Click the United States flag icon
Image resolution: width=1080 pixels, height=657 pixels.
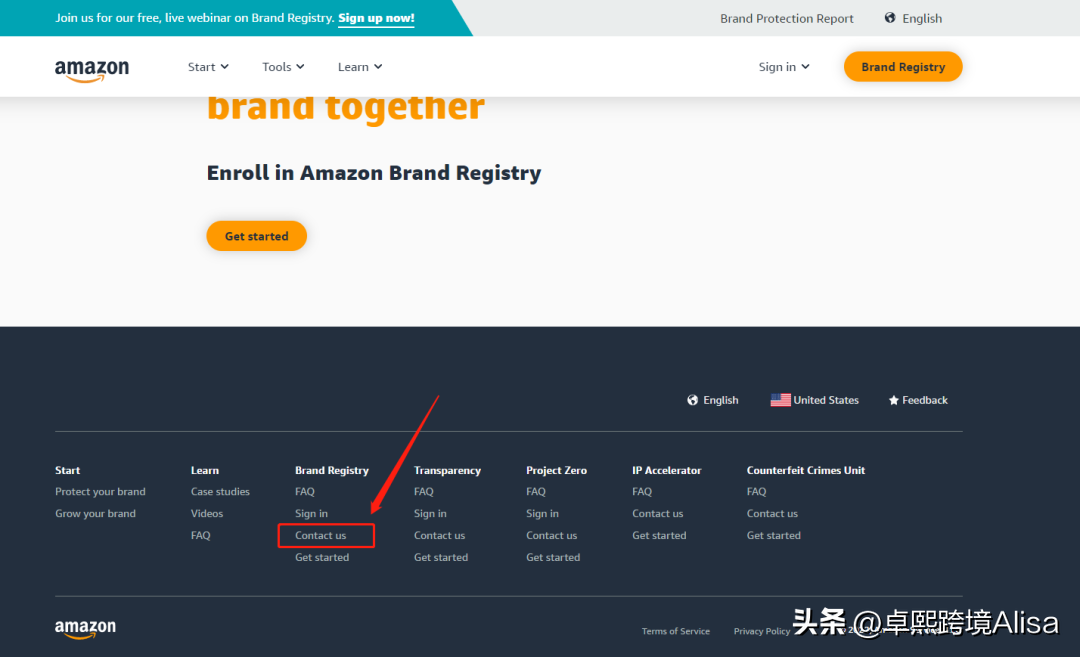tap(780, 400)
